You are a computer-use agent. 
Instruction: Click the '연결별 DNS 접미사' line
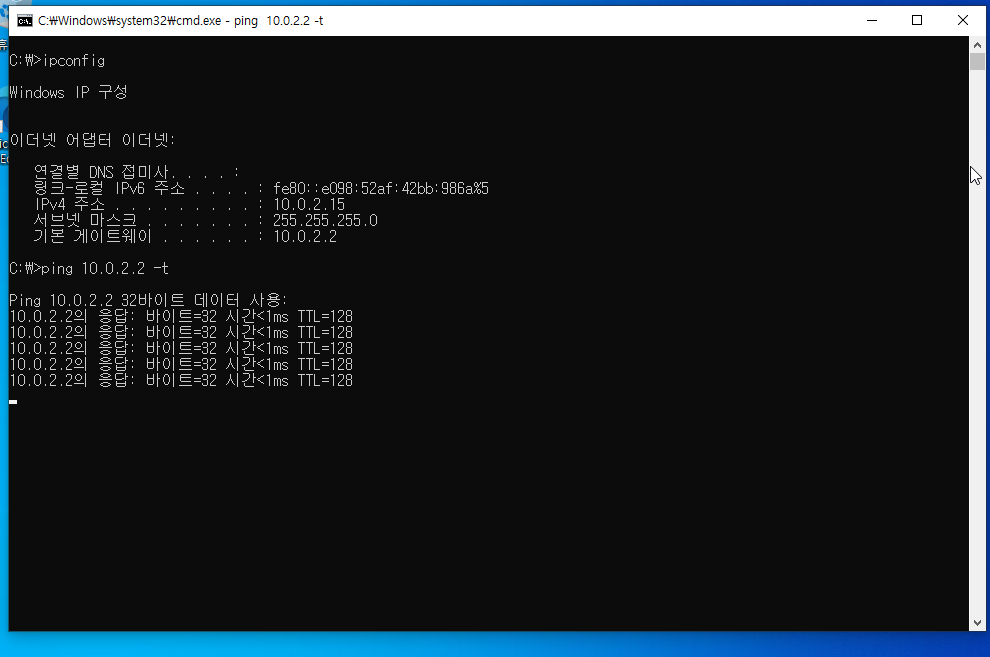(137, 172)
